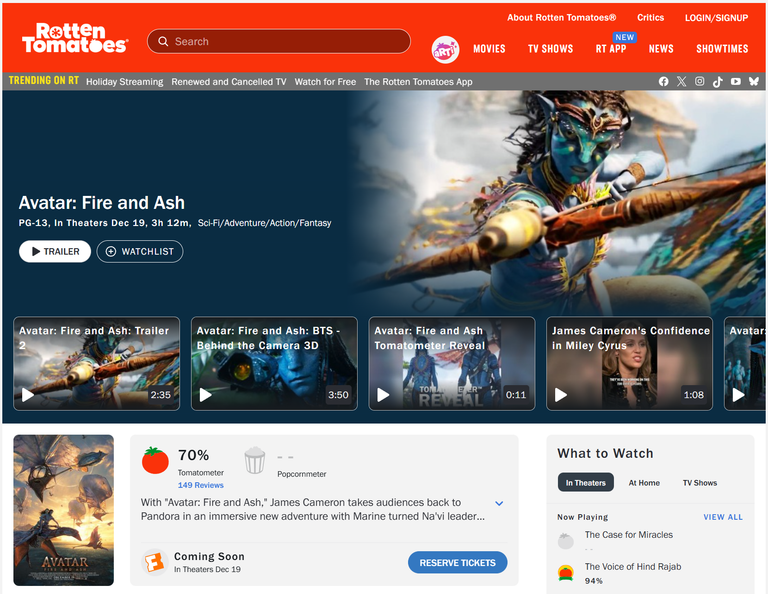Open the 149 Reviews link

200,485
